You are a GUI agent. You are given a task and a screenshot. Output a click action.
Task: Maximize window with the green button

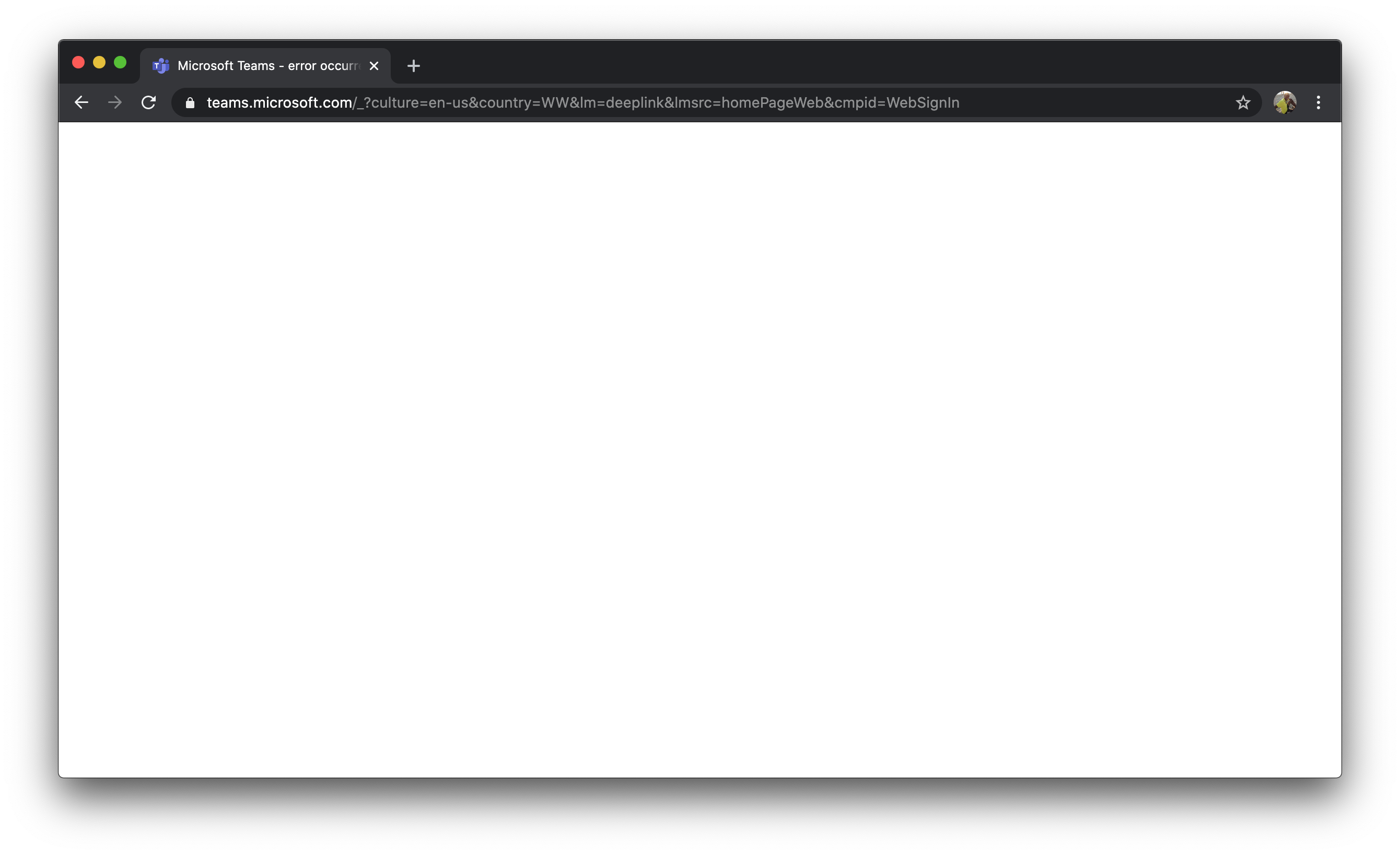tap(120, 63)
